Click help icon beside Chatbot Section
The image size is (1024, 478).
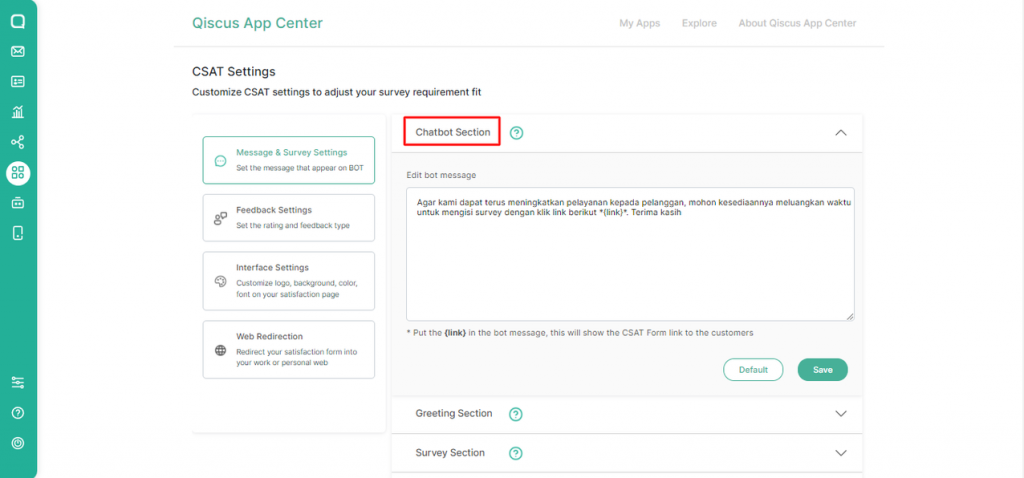(x=517, y=133)
